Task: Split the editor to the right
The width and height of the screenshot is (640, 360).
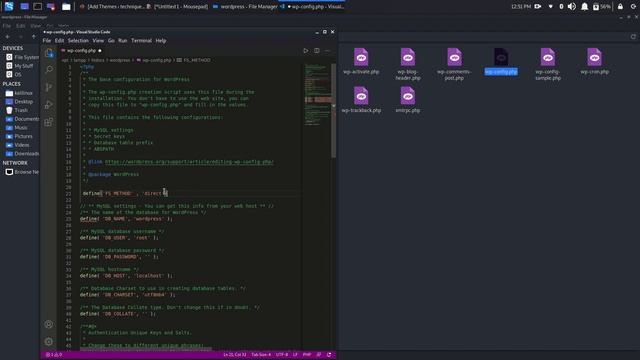Action: pos(317,51)
